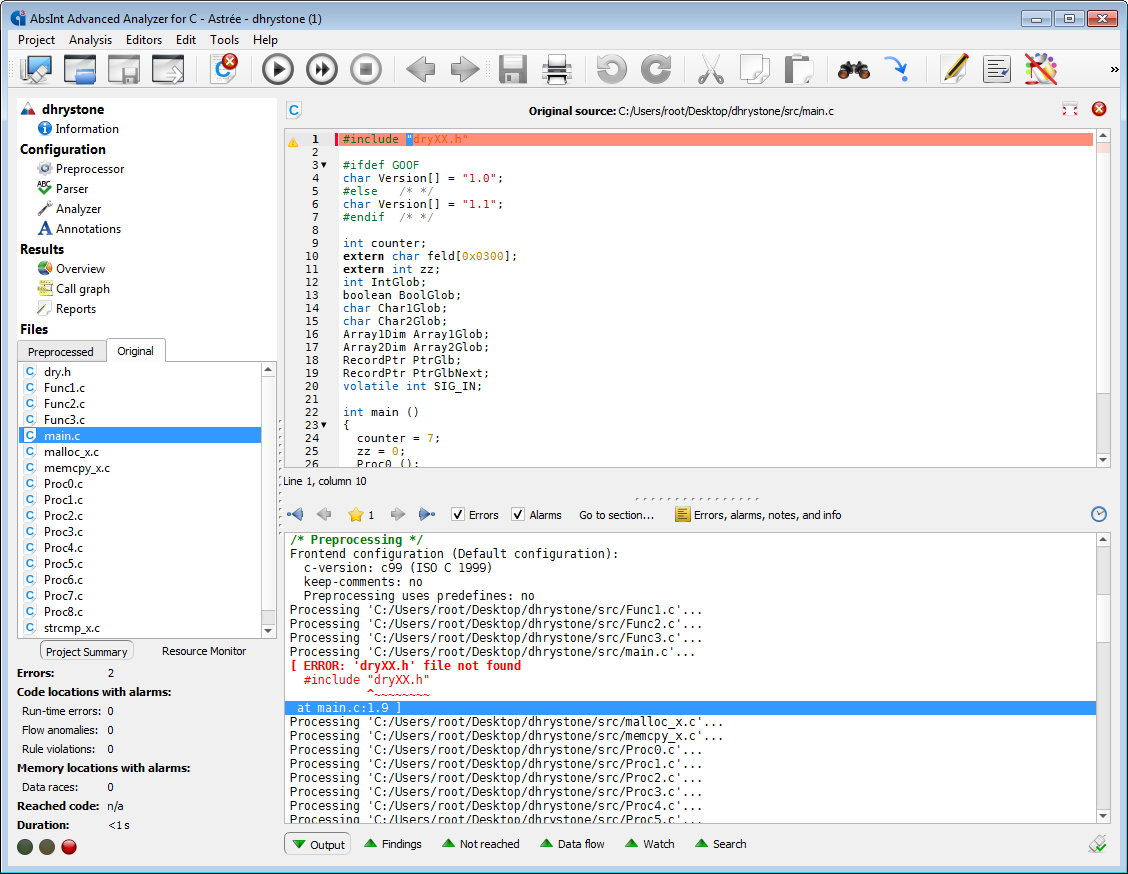Show the Watch panel

click(650, 844)
